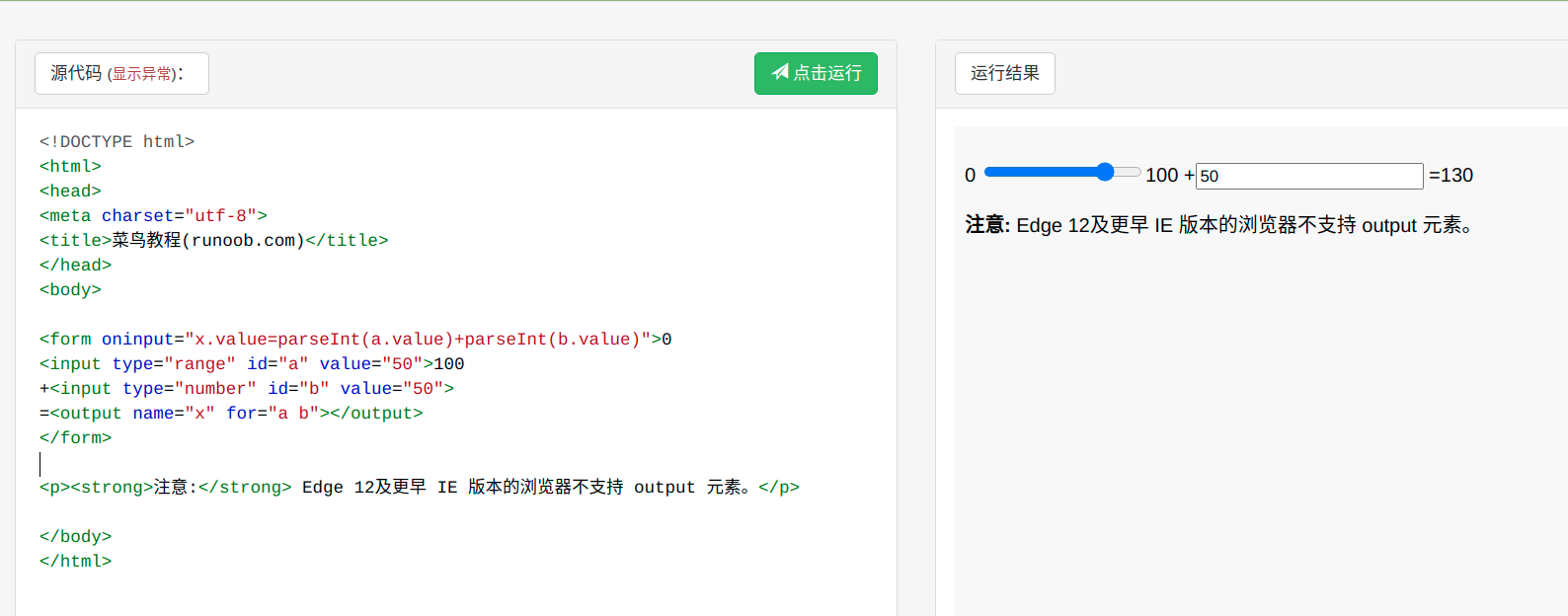Focus the number input containing 50
The height and width of the screenshot is (616, 1568).
tap(1308, 176)
